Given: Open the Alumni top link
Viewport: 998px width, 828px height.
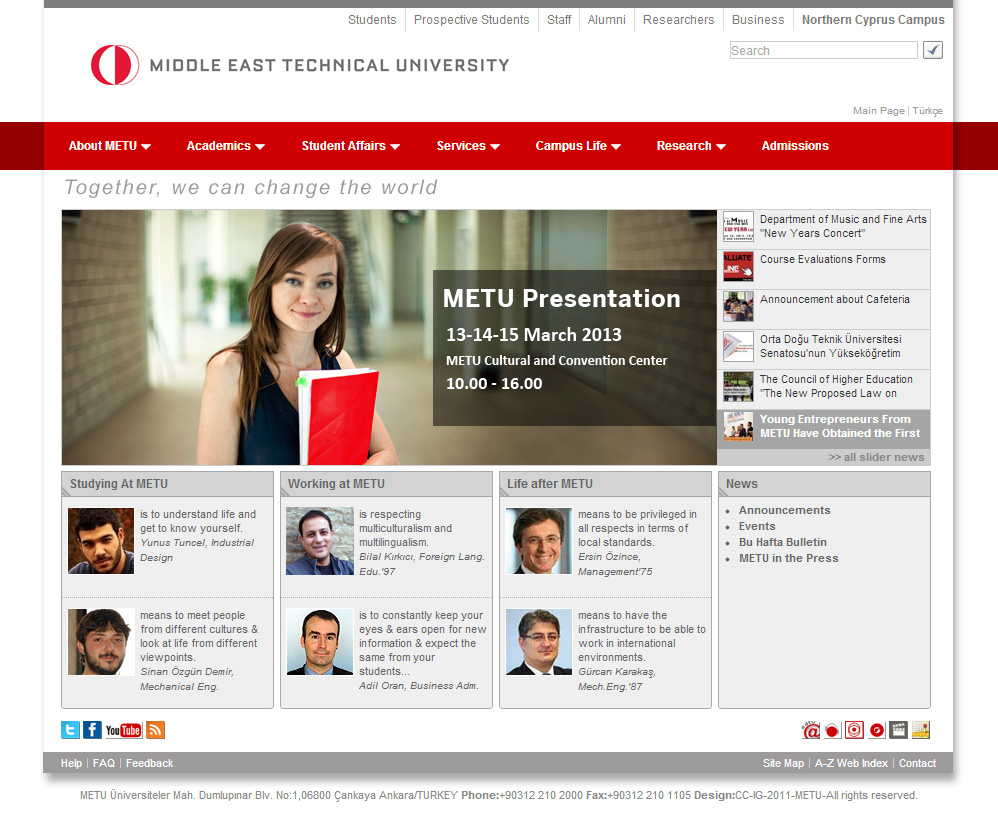Looking at the screenshot, I should (607, 20).
